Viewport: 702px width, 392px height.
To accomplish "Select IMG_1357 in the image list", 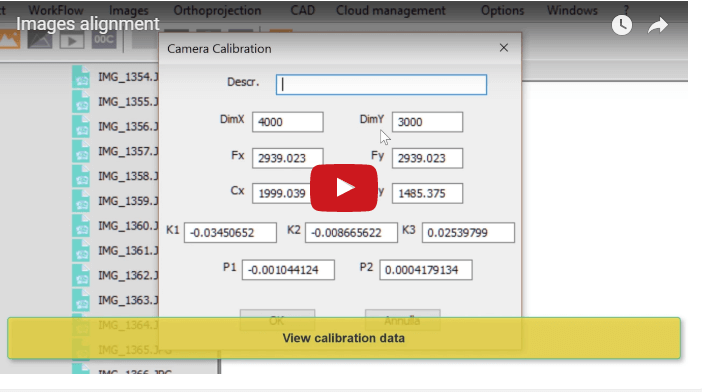I will (x=115, y=151).
